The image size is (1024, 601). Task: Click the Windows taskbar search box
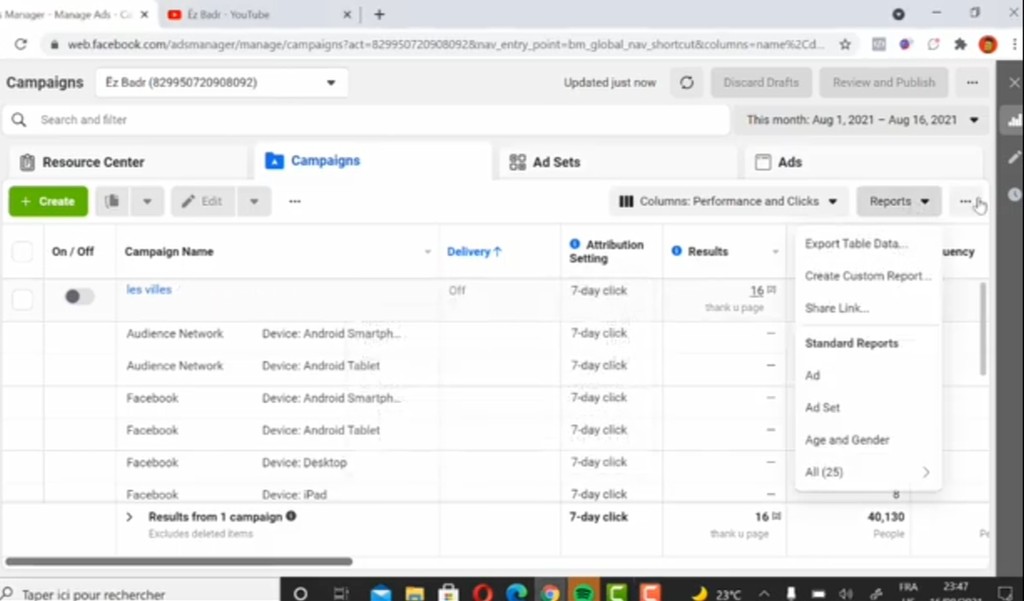140,593
